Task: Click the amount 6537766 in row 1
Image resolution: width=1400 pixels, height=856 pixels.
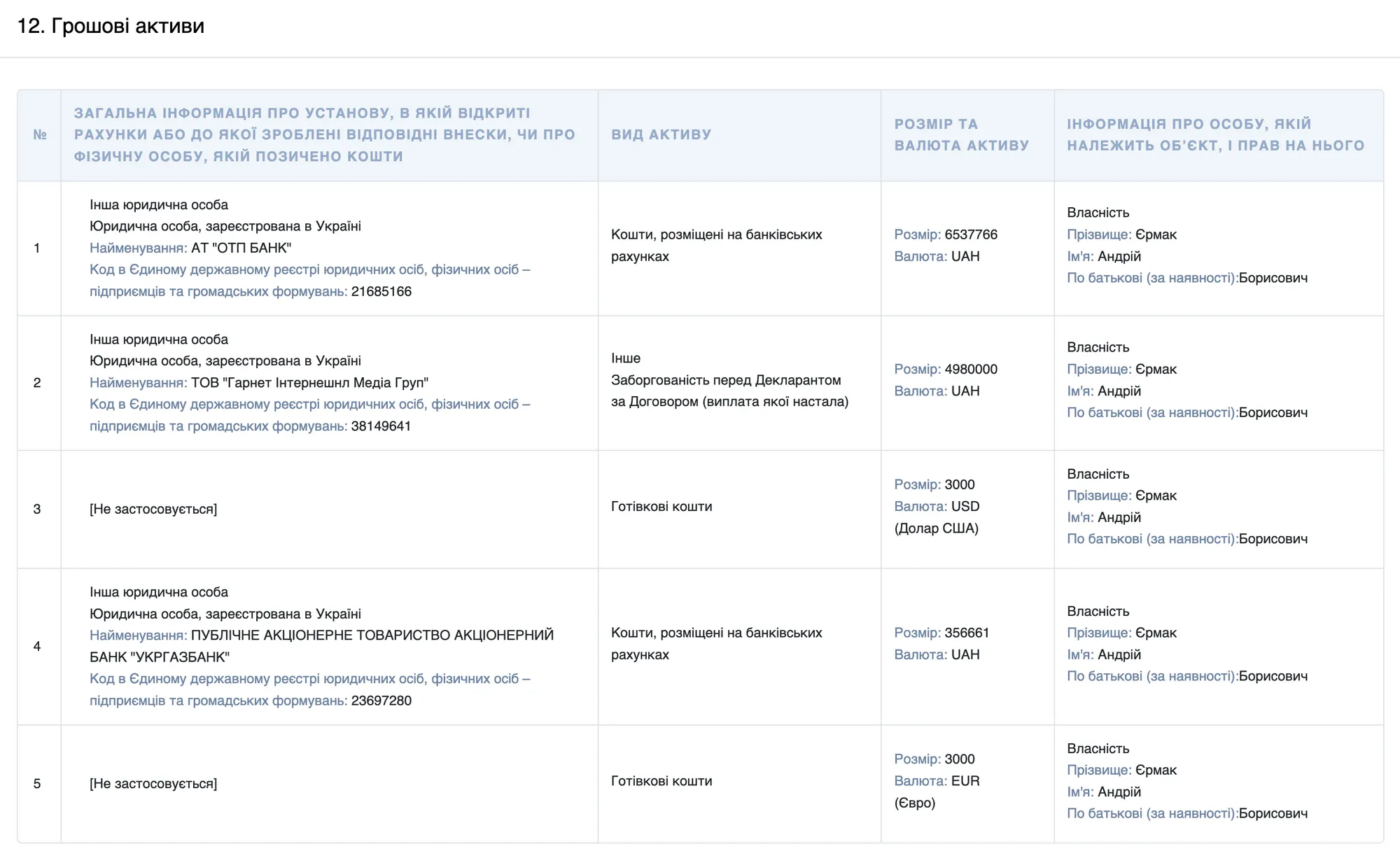Action: pos(970,234)
